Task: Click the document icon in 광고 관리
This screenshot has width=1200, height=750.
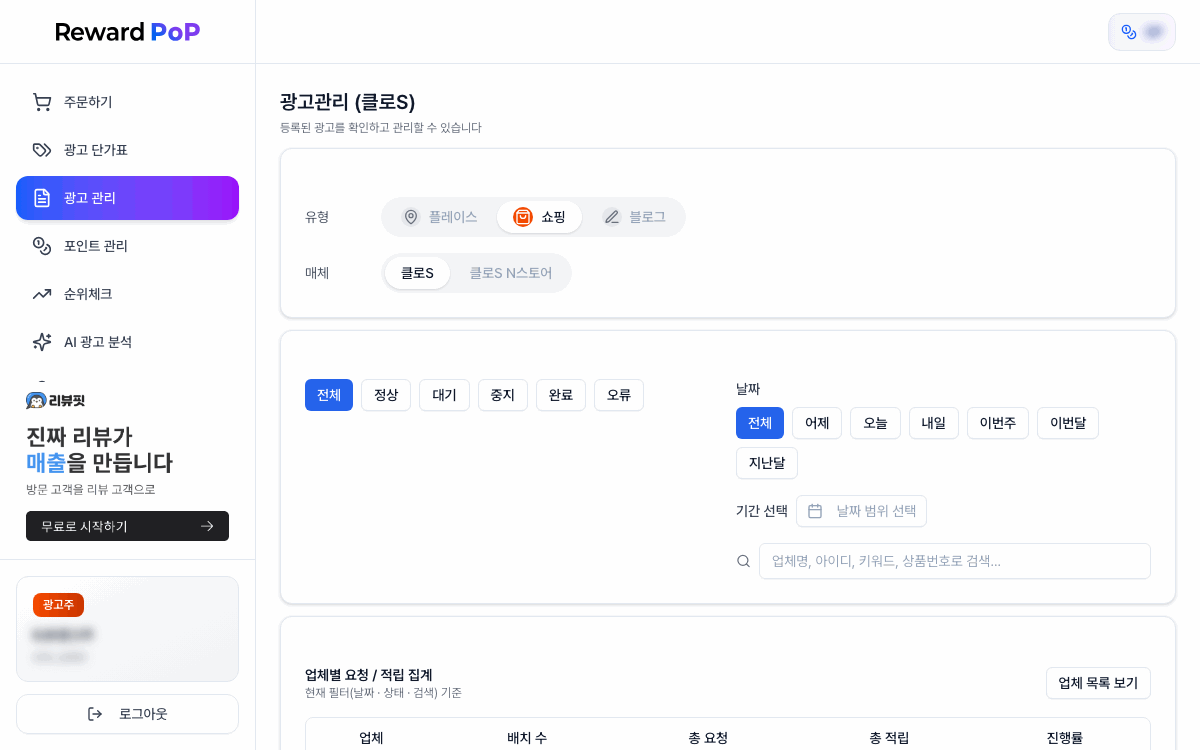Action: [x=42, y=198]
